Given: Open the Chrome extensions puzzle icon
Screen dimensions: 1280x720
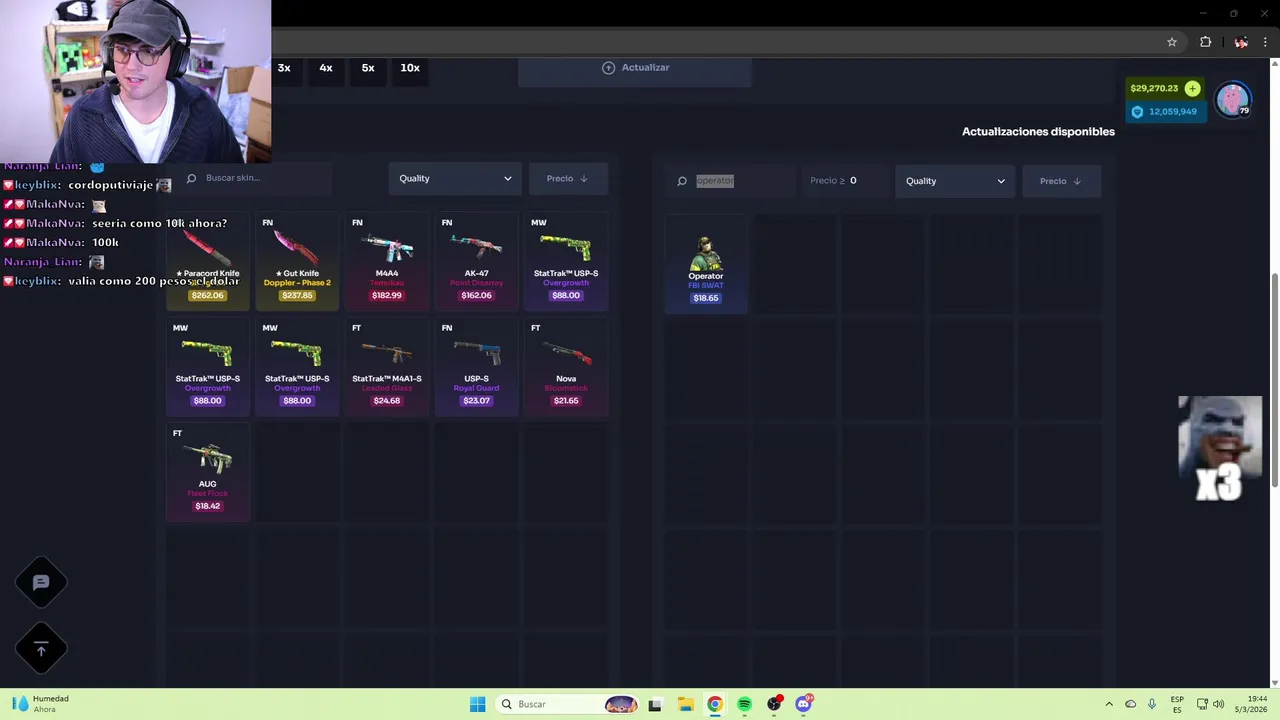Looking at the screenshot, I should click(x=1205, y=42).
